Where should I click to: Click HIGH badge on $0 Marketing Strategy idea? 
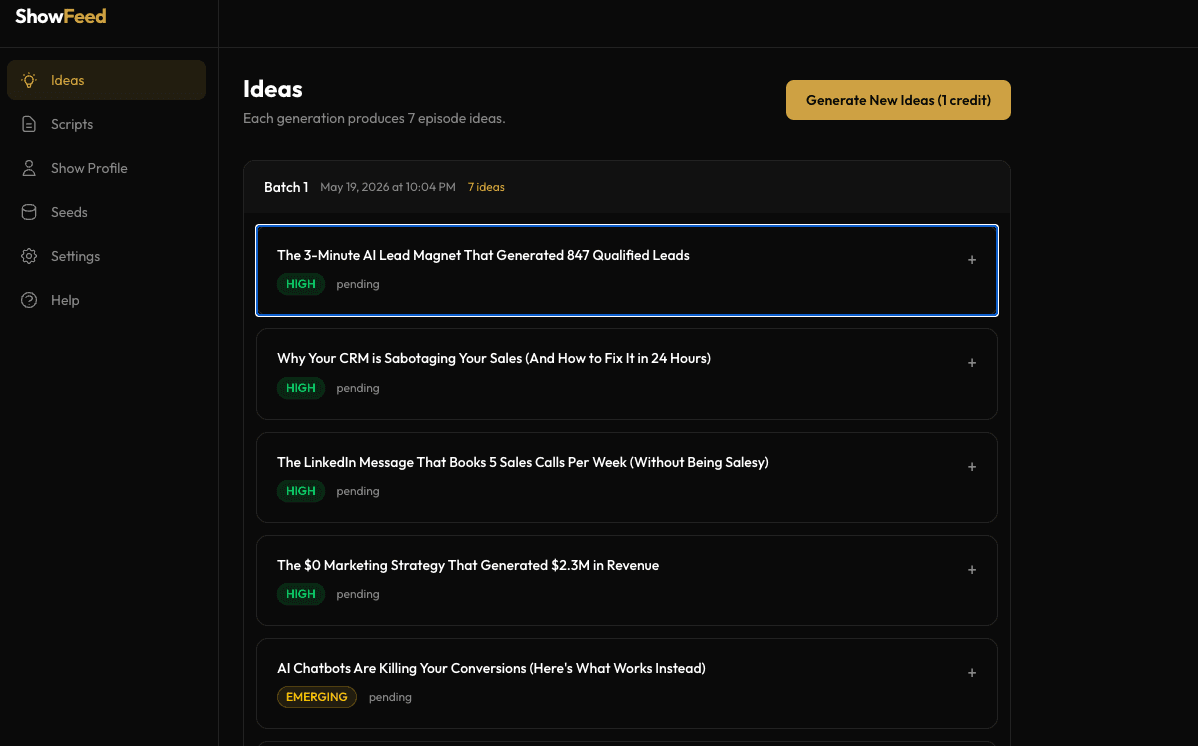301,595
